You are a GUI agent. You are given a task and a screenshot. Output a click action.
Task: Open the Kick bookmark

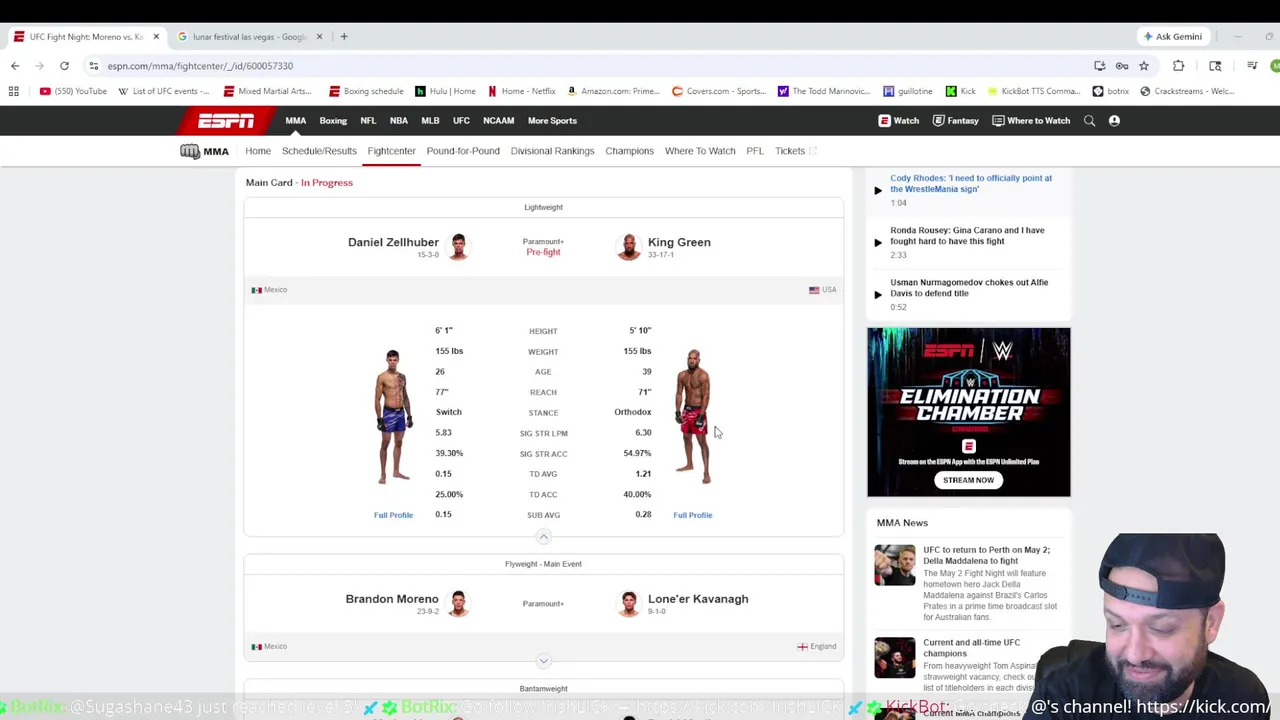(961, 91)
